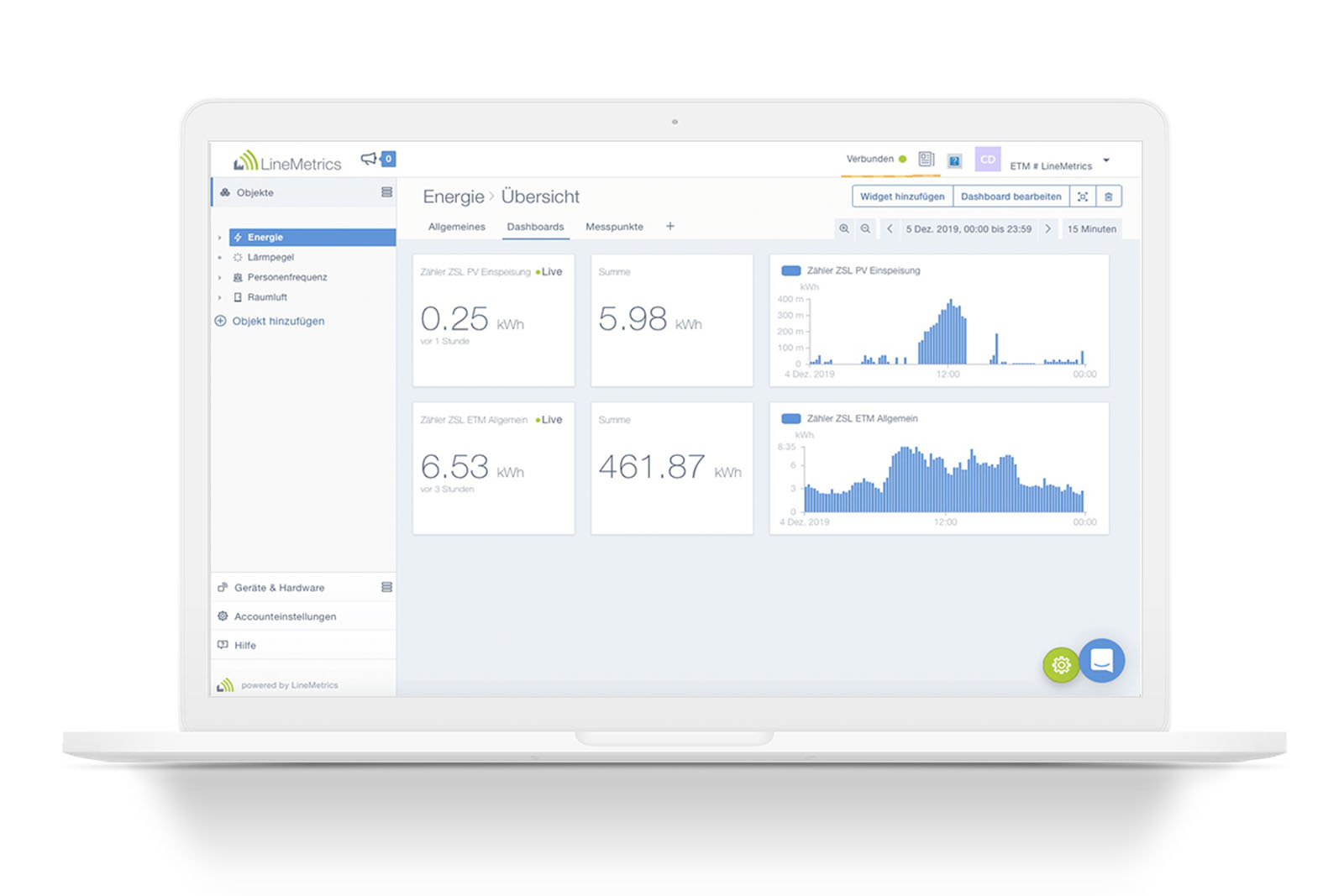This screenshot has width=1344, height=896.
Task: Click the Objekte sidebar icon
Action: tap(224, 192)
